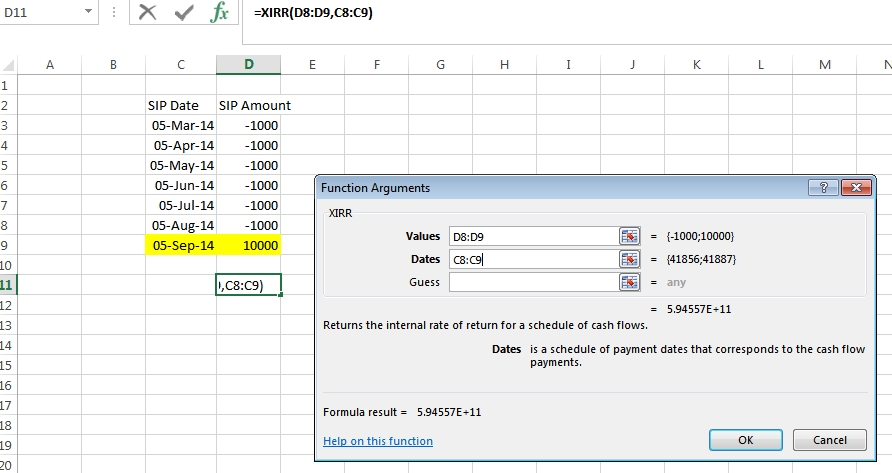The width and height of the screenshot is (892, 473).
Task: Click the Values input field D8:D9
Action: pyautogui.click(x=534, y=236)
